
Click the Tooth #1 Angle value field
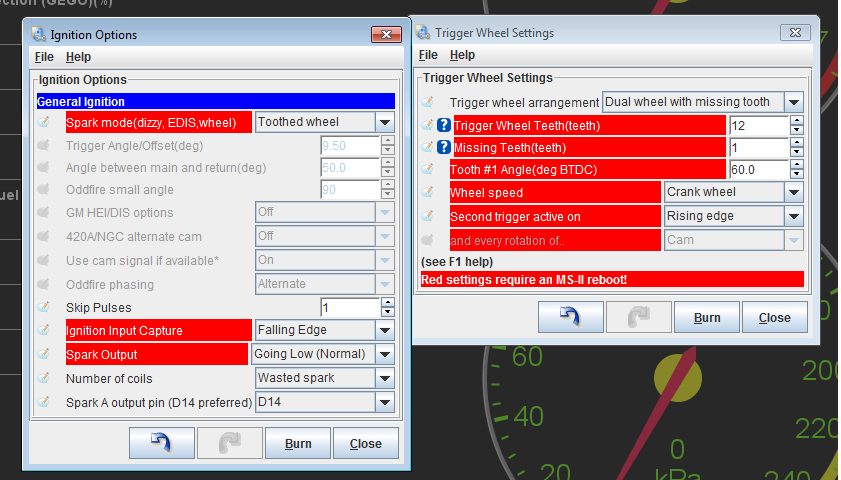pyautogui.click(x=757, y=170)
